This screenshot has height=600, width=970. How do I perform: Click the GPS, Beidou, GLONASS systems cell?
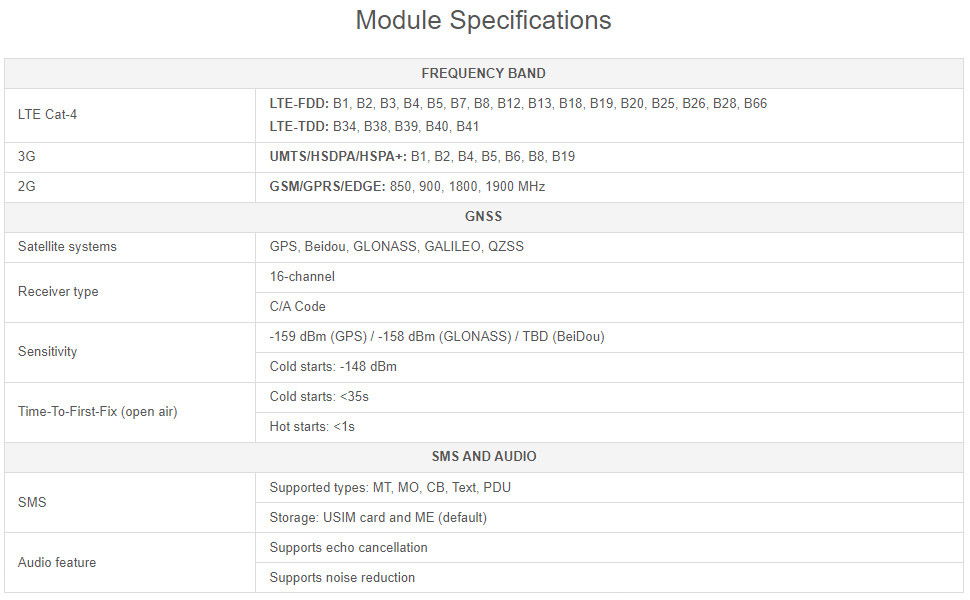coord(396,247)
